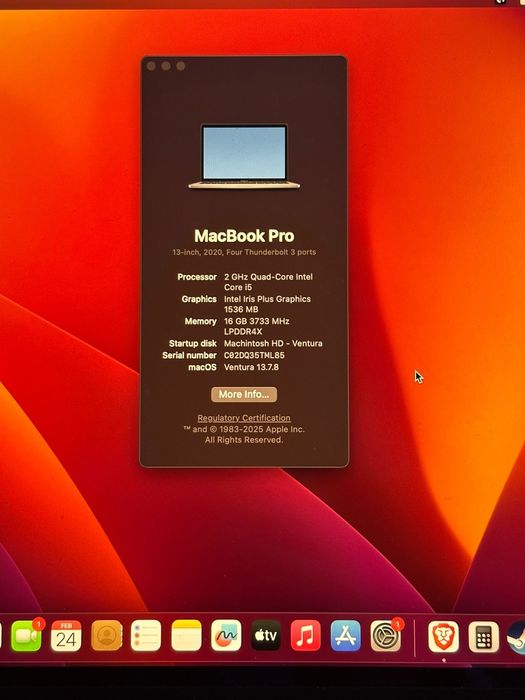Minimize the About This Mac window

click(x=166, y=66)
